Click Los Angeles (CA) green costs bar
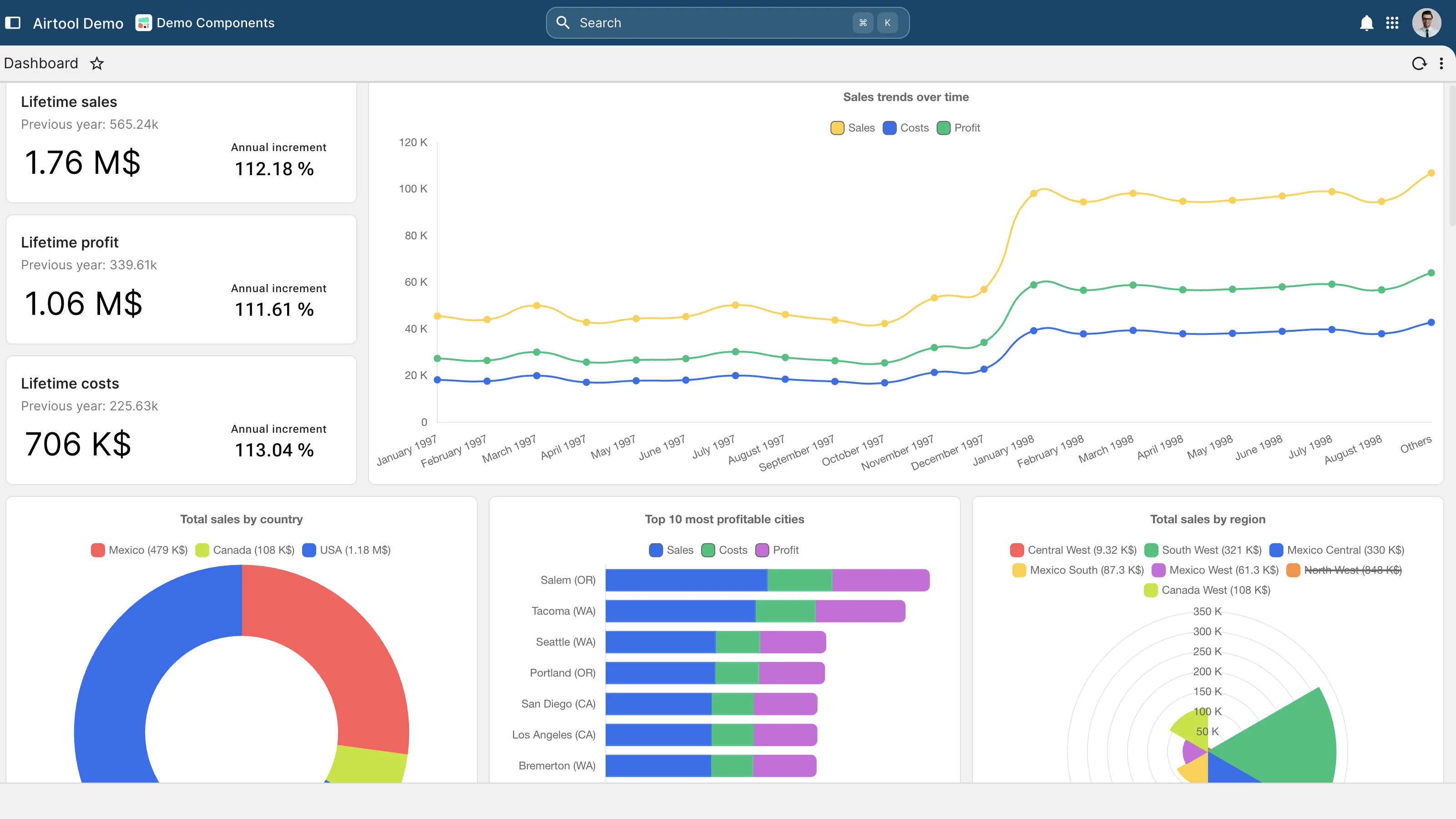The height and width of the screenshot is (819, 1456). point(733,735)
